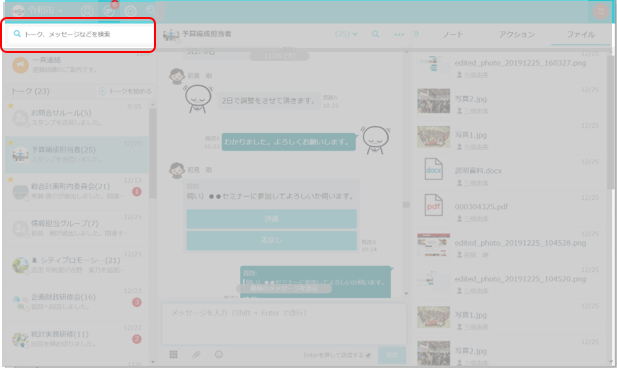Screen dimensions: 617x368
Task: Click the 差戻し action button
Action: click(x=272, y=240)
